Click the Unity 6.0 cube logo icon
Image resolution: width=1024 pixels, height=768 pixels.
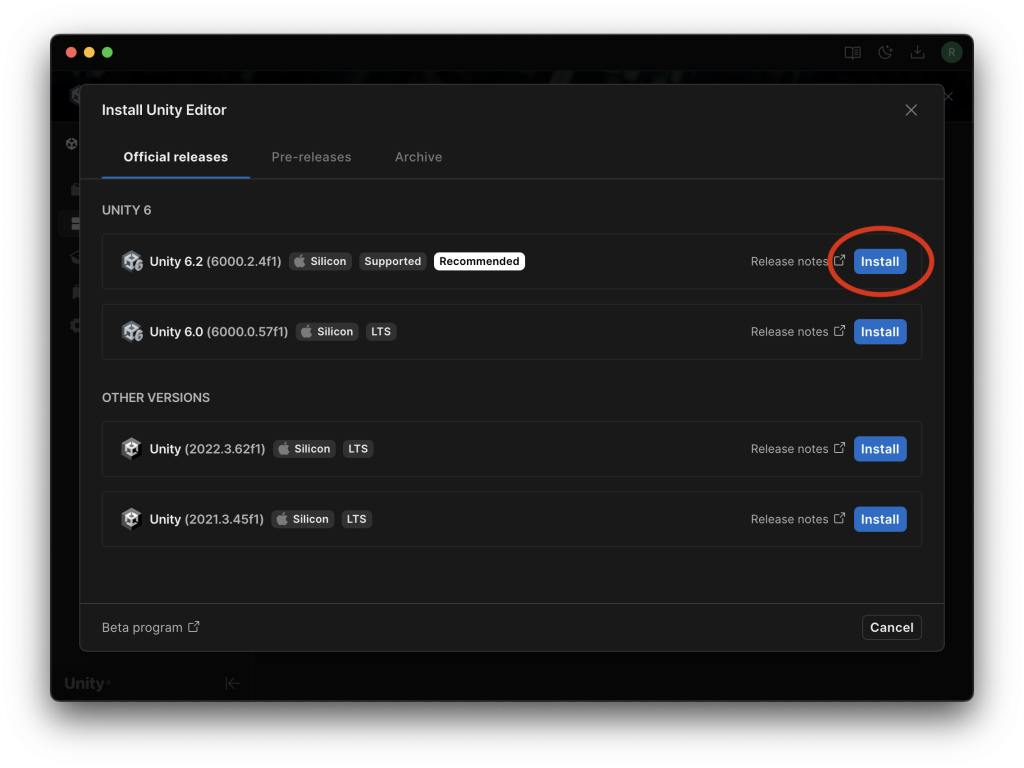coord(132,332)
